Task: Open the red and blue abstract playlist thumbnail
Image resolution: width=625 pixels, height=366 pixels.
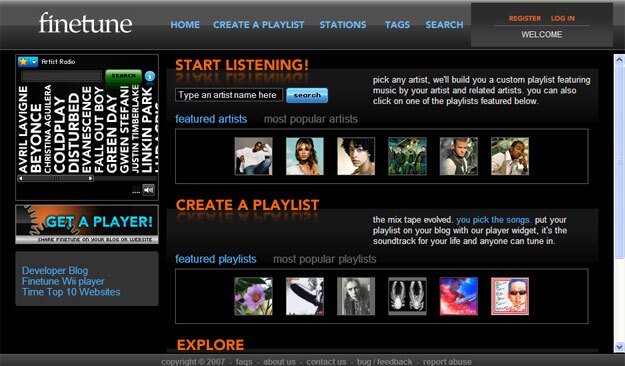Action: point(459,296)
